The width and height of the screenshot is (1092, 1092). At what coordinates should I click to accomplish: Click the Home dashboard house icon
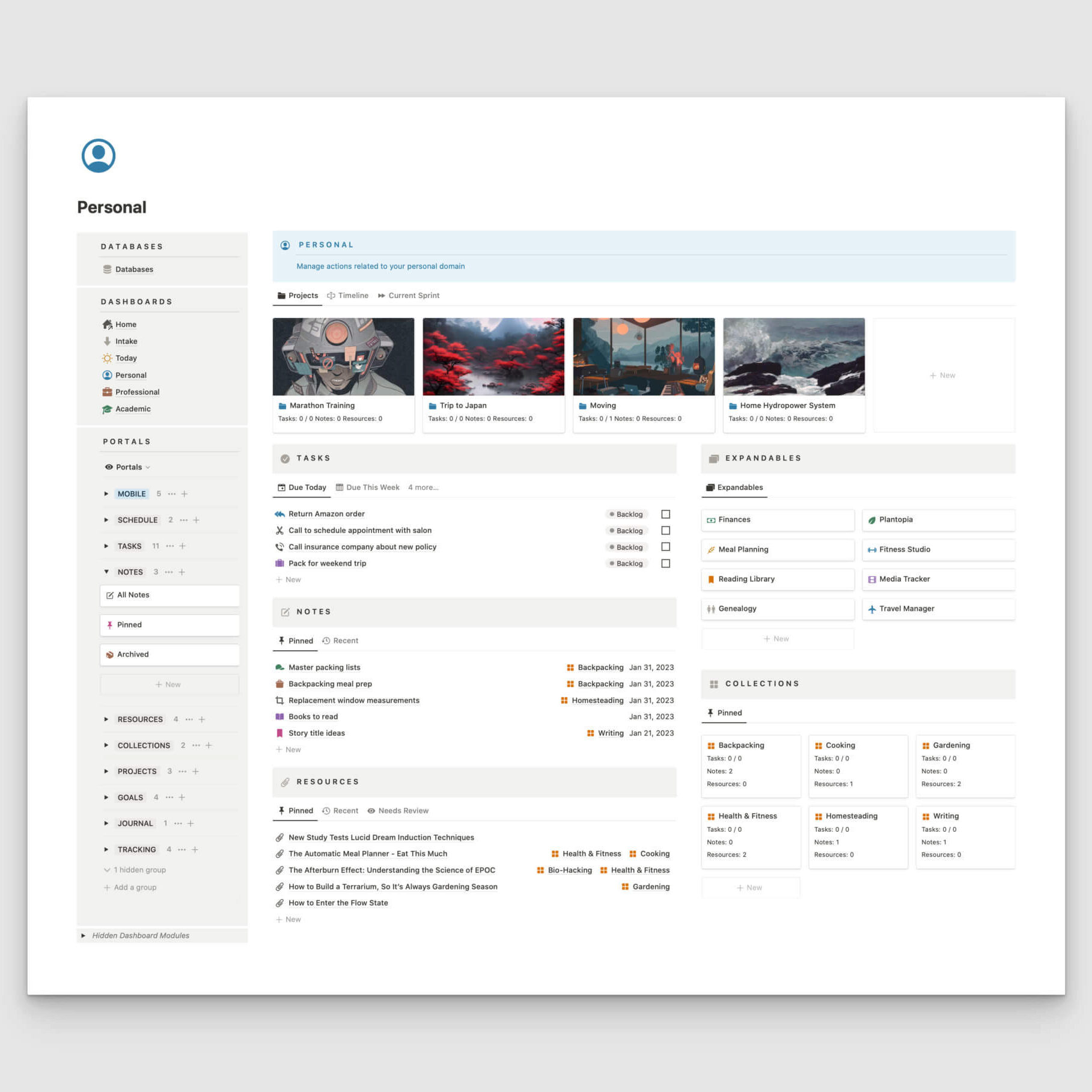pyautogui.click(x=107, y=325)
